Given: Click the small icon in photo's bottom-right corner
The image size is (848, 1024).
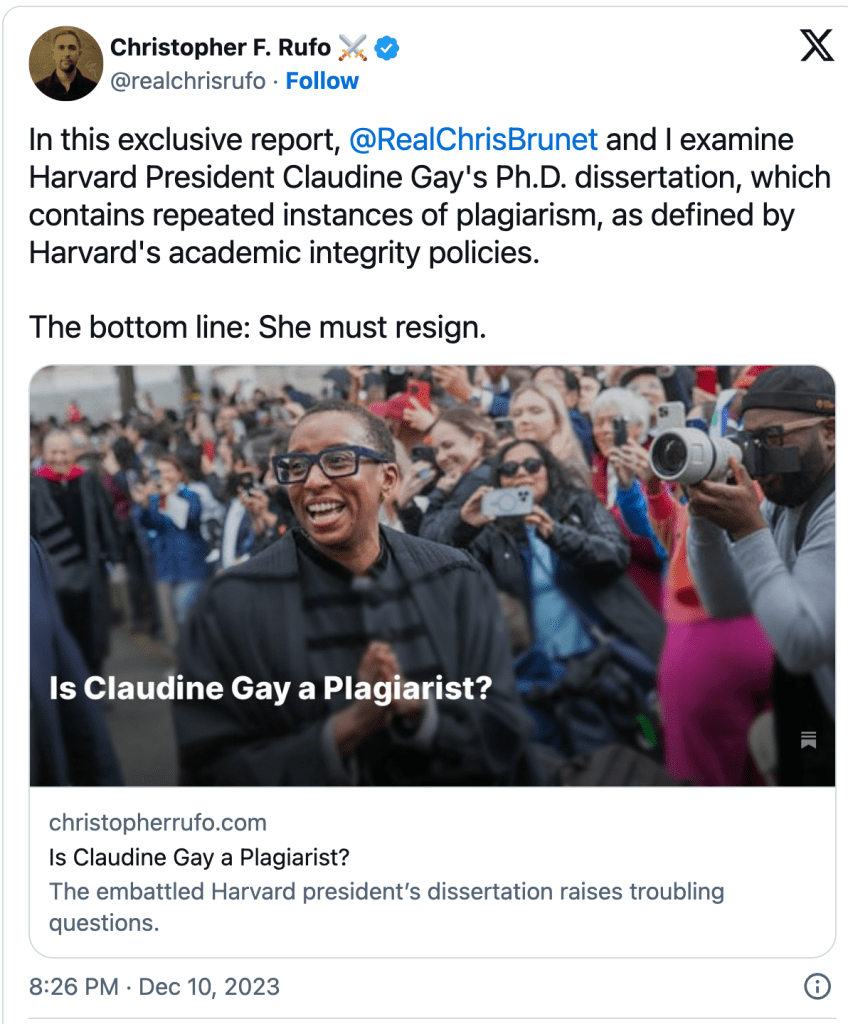Looking at the screenshot, I should coord(809,740).
